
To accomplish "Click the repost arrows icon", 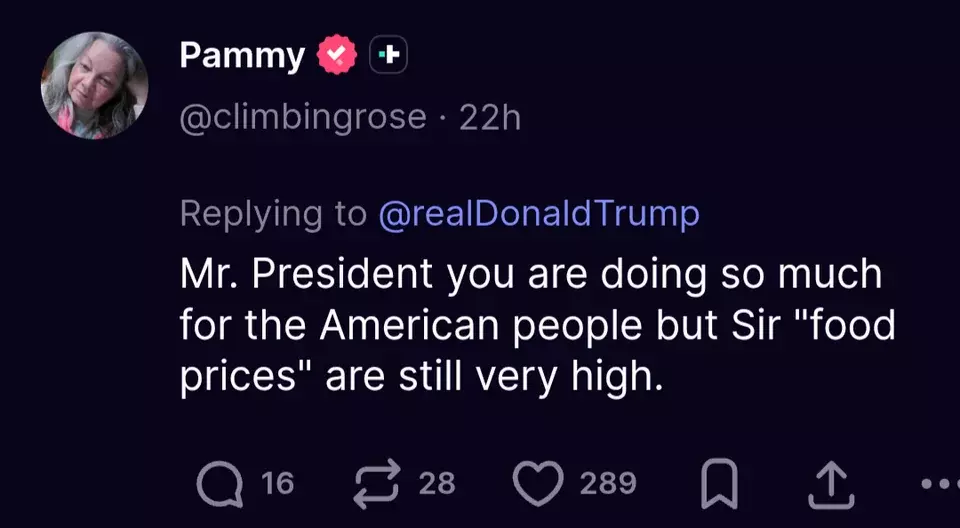I will [376, 483].
